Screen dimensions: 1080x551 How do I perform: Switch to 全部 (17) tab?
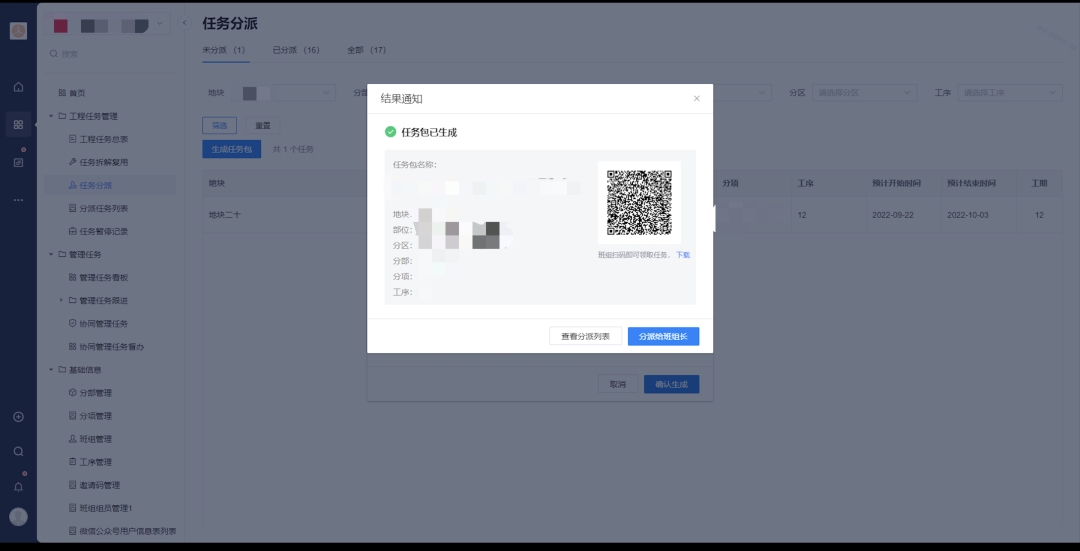pos(366,50)
